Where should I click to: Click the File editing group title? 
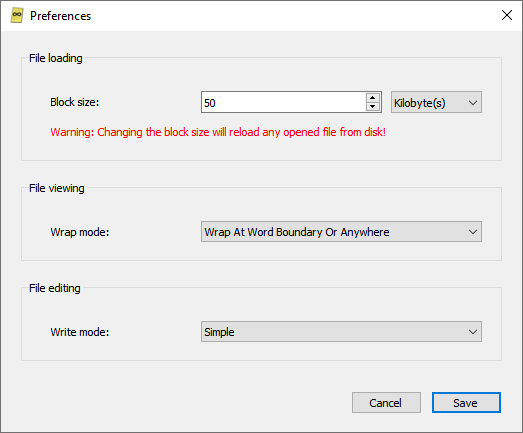(55, 288)
